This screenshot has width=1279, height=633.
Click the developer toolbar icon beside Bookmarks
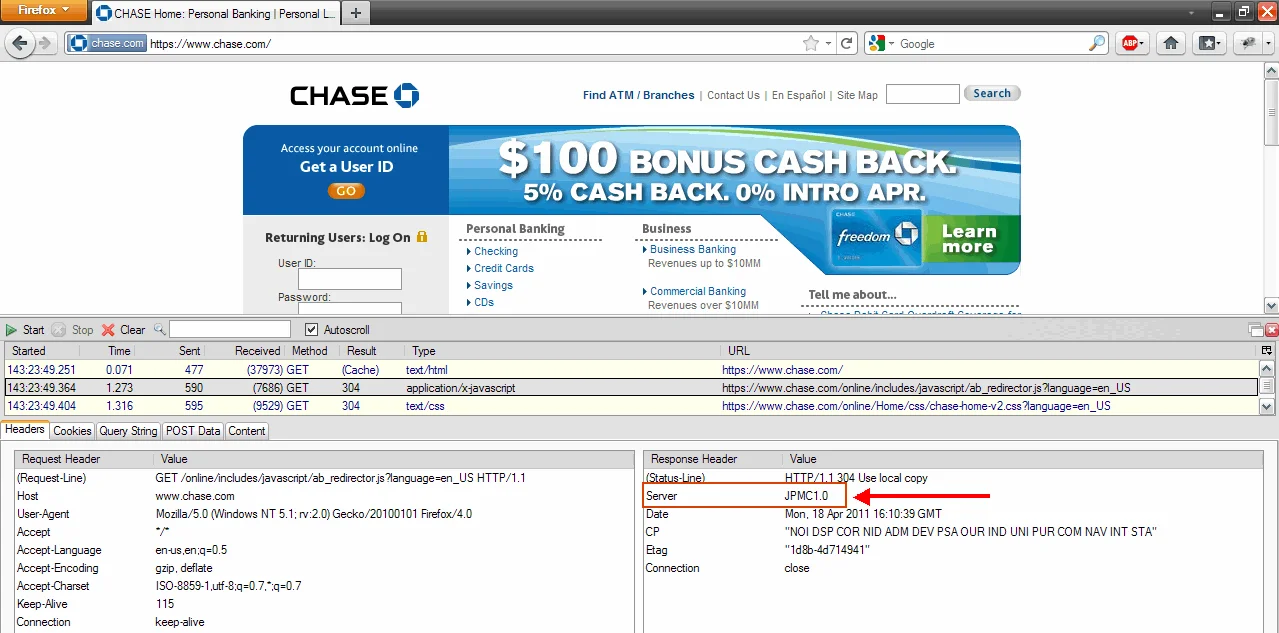coord(1247,43)
